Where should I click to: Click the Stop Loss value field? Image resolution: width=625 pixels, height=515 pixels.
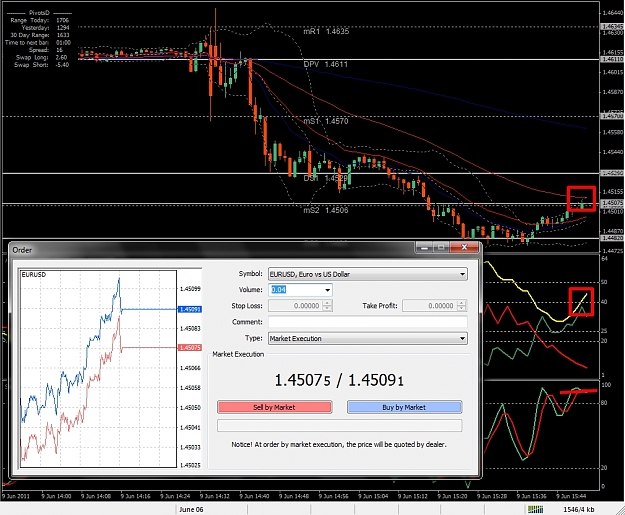pos(297,306)
